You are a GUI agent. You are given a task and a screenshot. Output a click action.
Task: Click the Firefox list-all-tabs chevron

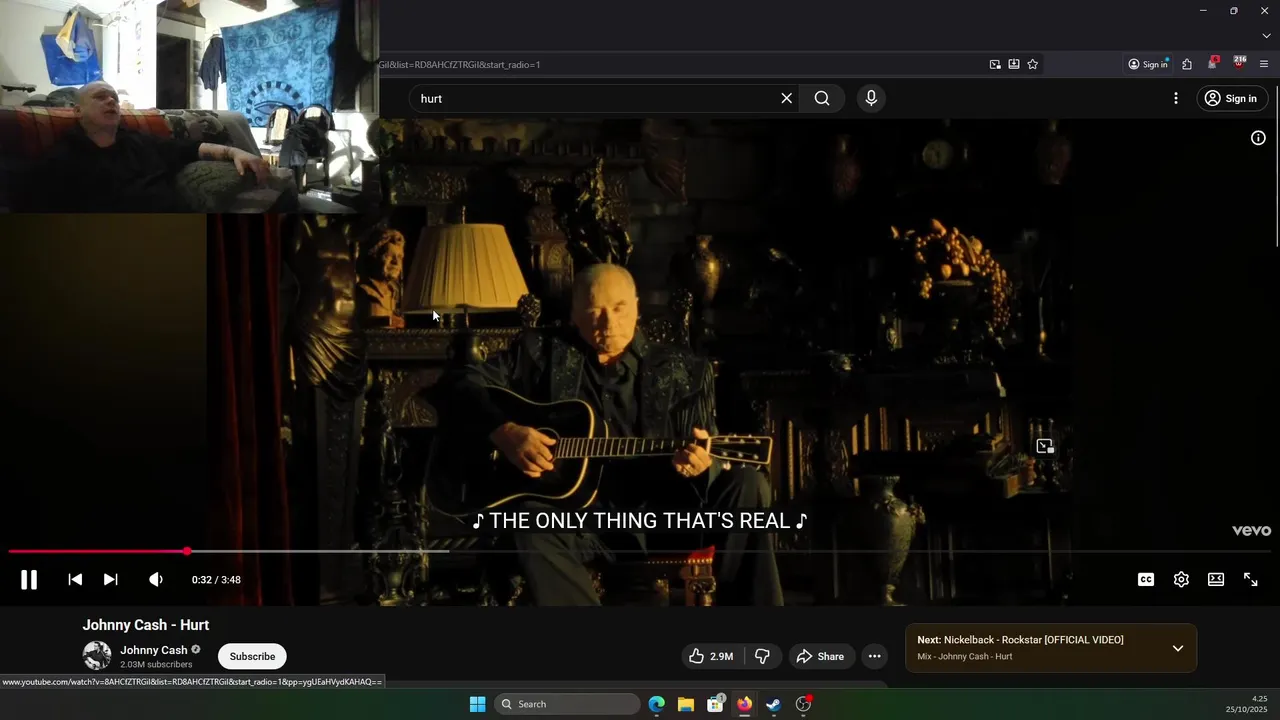pos(1266,36)
